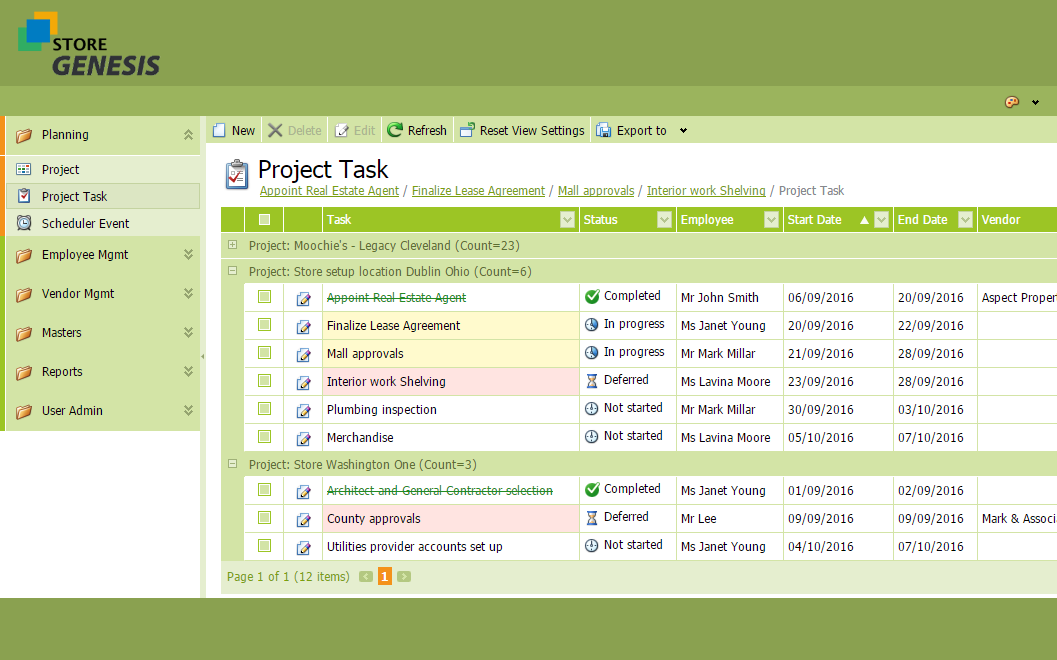Open edit icon for County approvals row
Screen dimensions: 1057x660
click(303, 519)
